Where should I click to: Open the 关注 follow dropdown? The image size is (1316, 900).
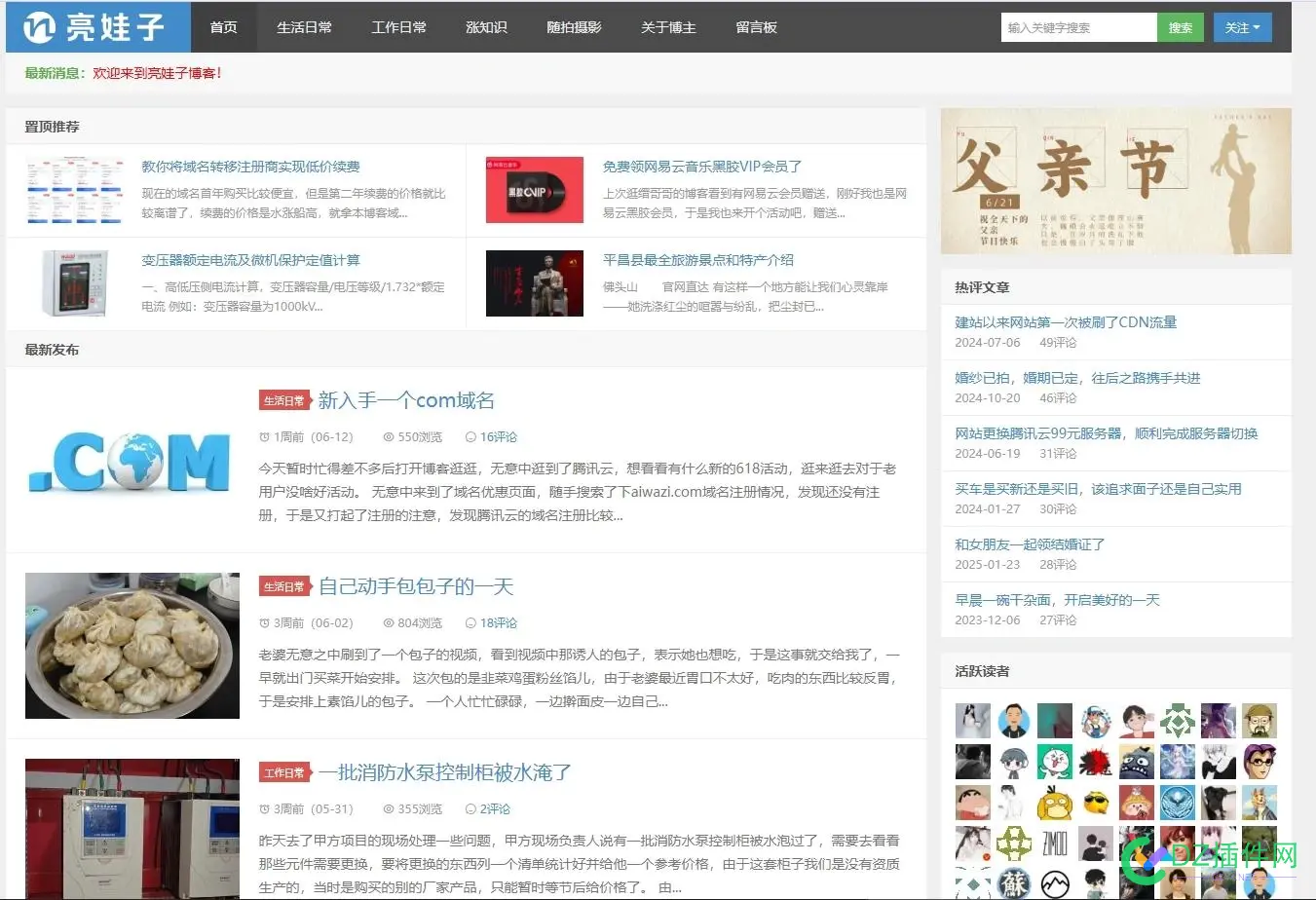click(x=1243, y=27)
